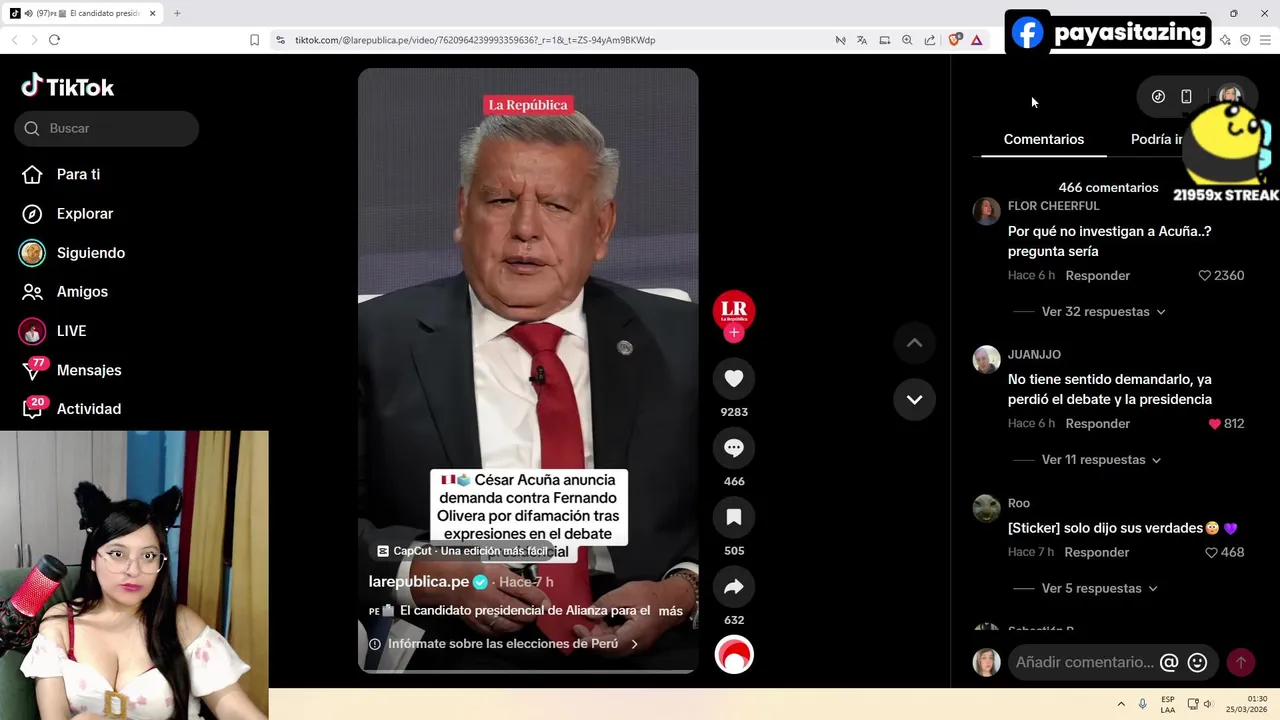The width and height of the screenshot is (1280, 720).
Task: Open taskbar volume icon
Action: (x=1208, y=704)
